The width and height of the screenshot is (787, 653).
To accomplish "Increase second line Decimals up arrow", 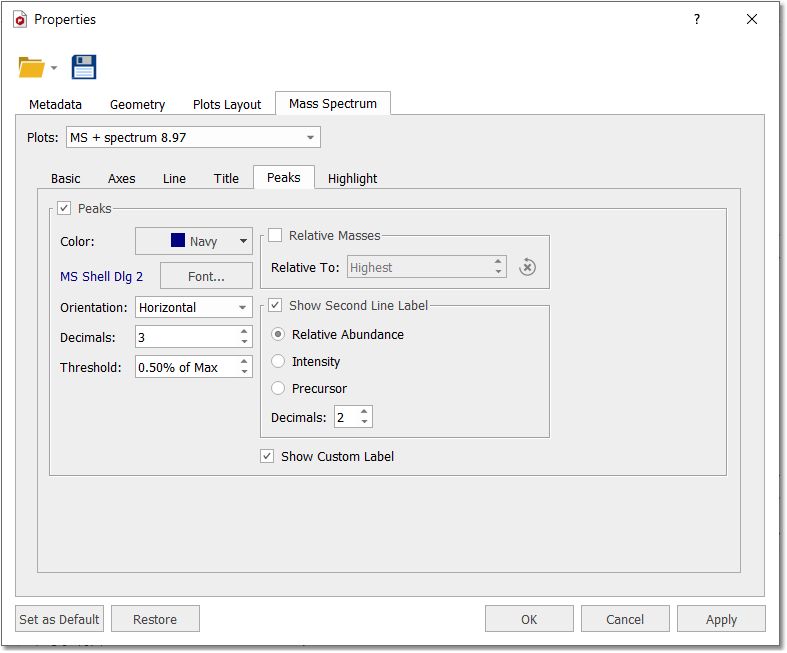I will point(364,412).
